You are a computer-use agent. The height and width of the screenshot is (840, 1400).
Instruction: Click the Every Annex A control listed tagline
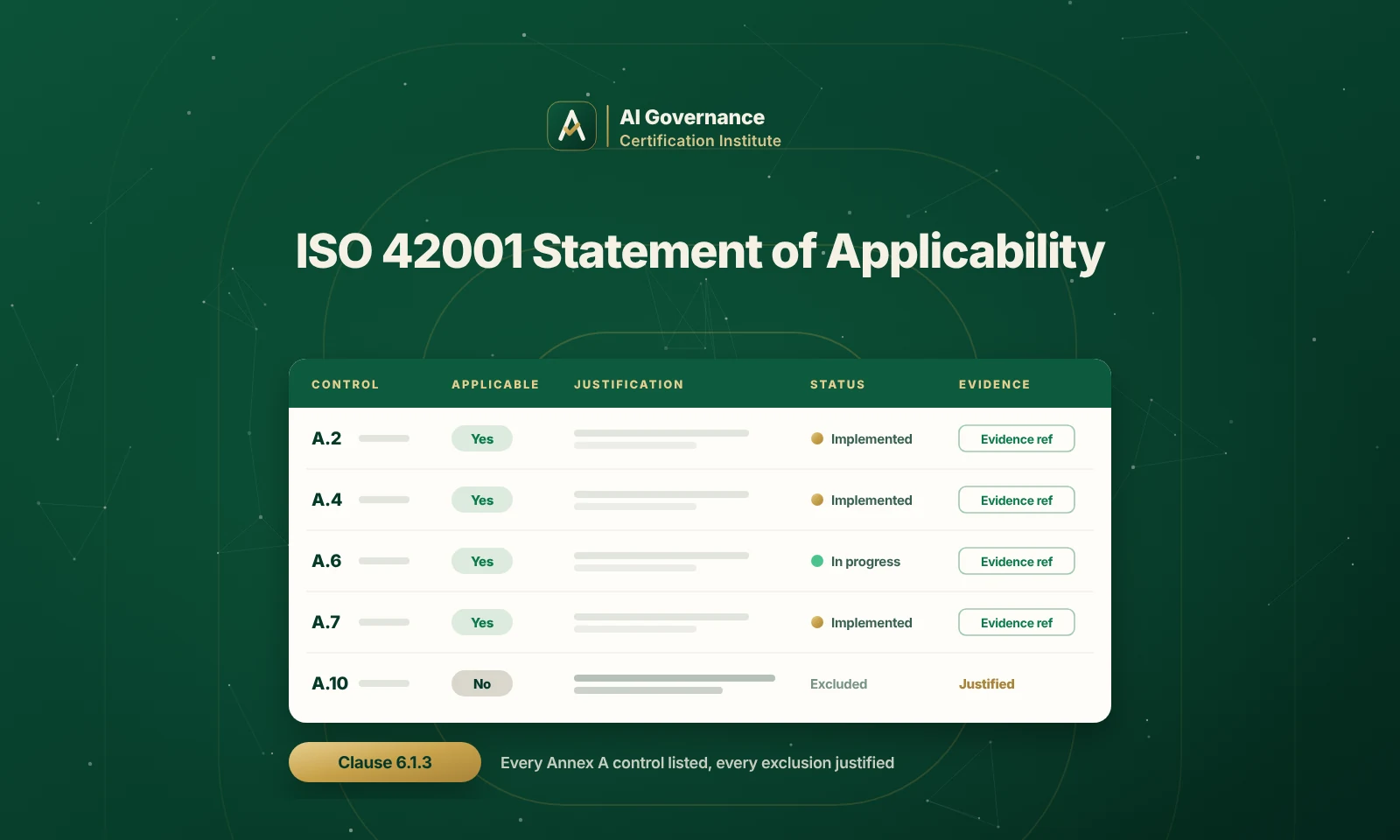click(697, 763)
